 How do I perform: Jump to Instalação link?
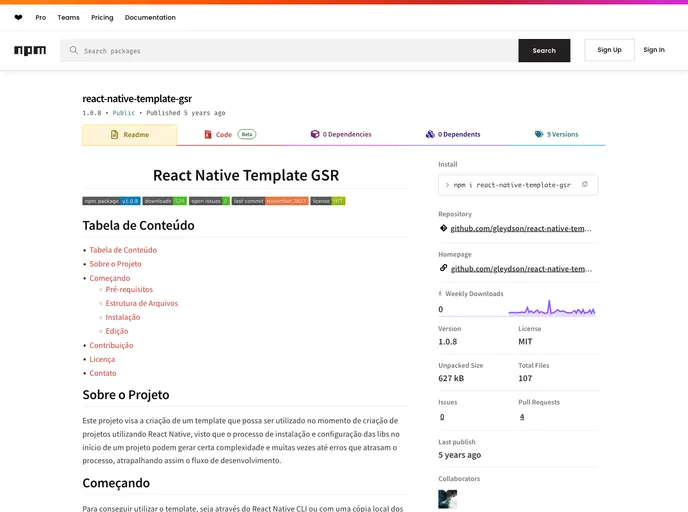pyautogui.click(x=123, y=317)
